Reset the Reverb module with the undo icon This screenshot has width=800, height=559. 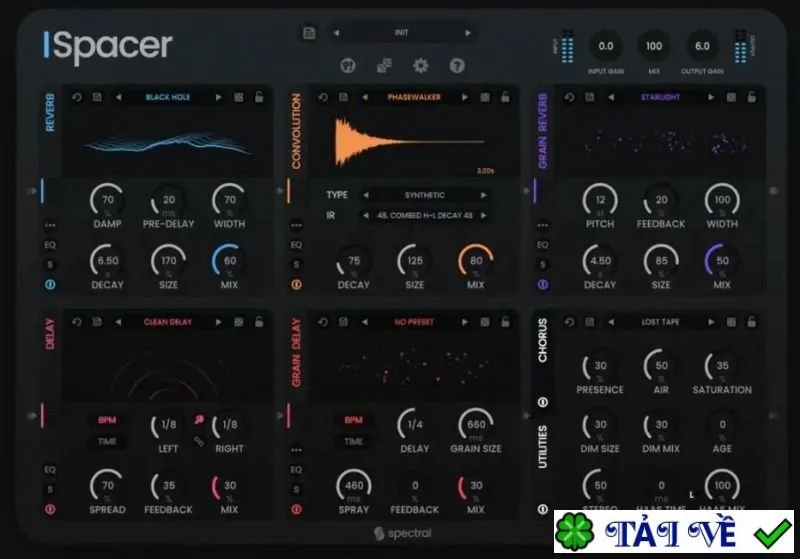77,97
